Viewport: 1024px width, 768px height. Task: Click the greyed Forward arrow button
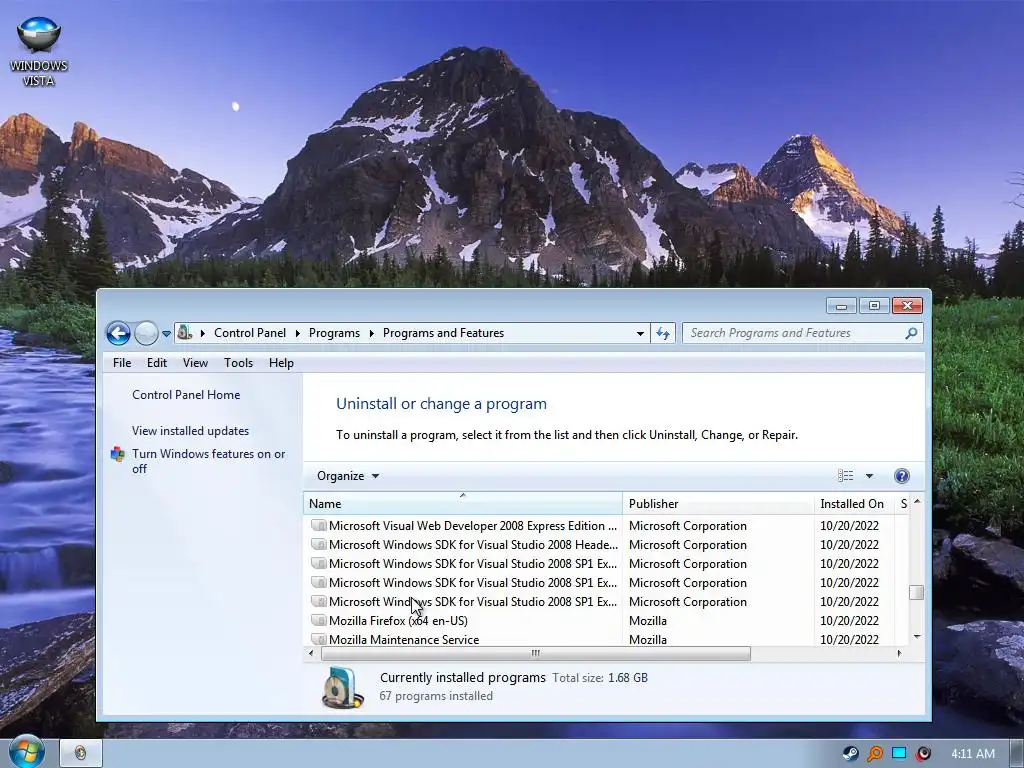[x=146, y=333]
